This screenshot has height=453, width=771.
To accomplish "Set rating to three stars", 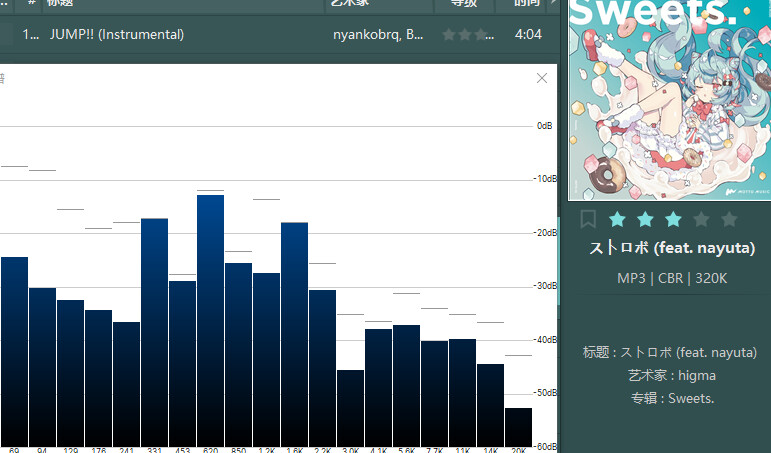I will 673,219.
